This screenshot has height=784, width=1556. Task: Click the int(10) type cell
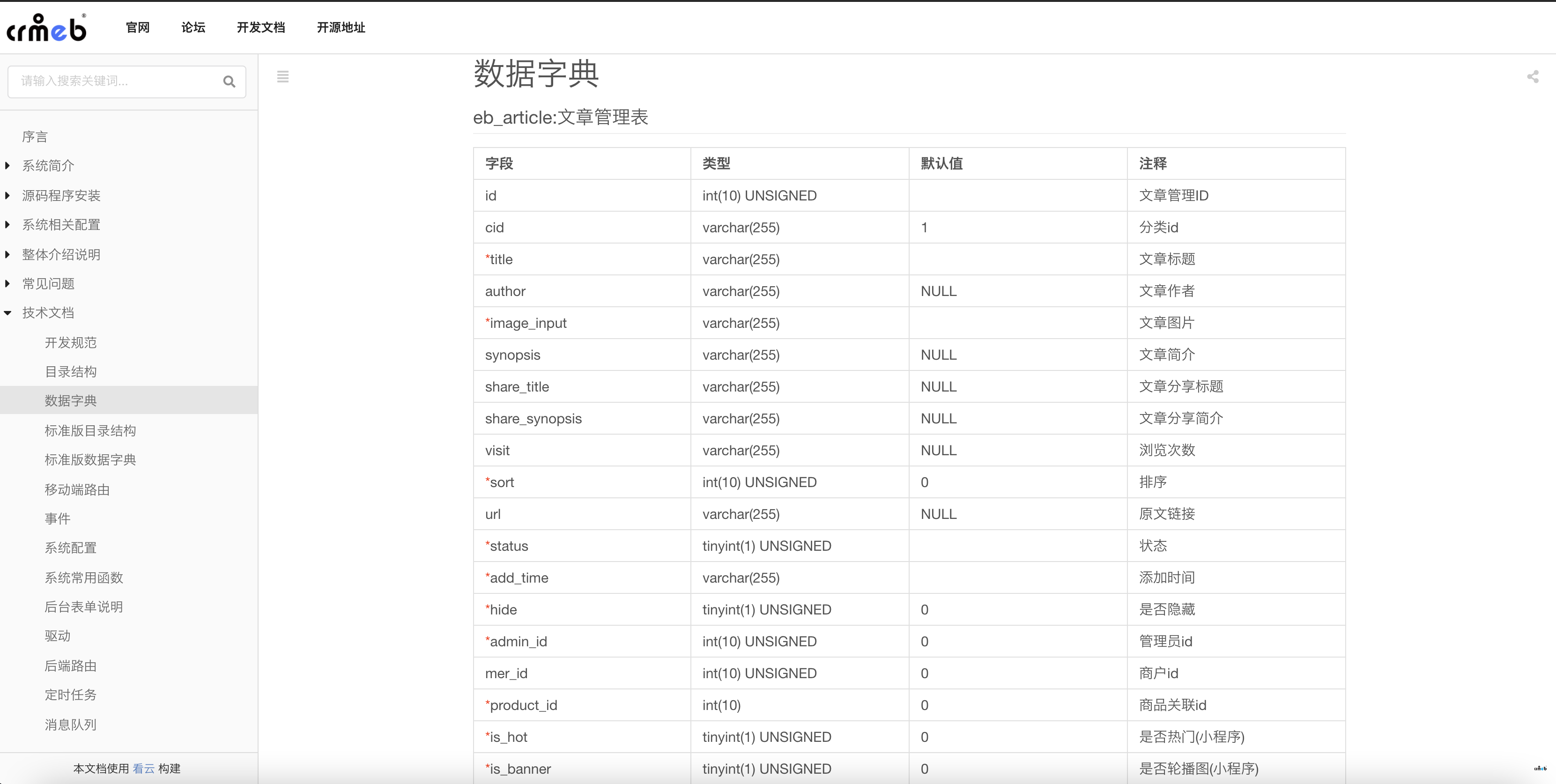tap(800, 705)
